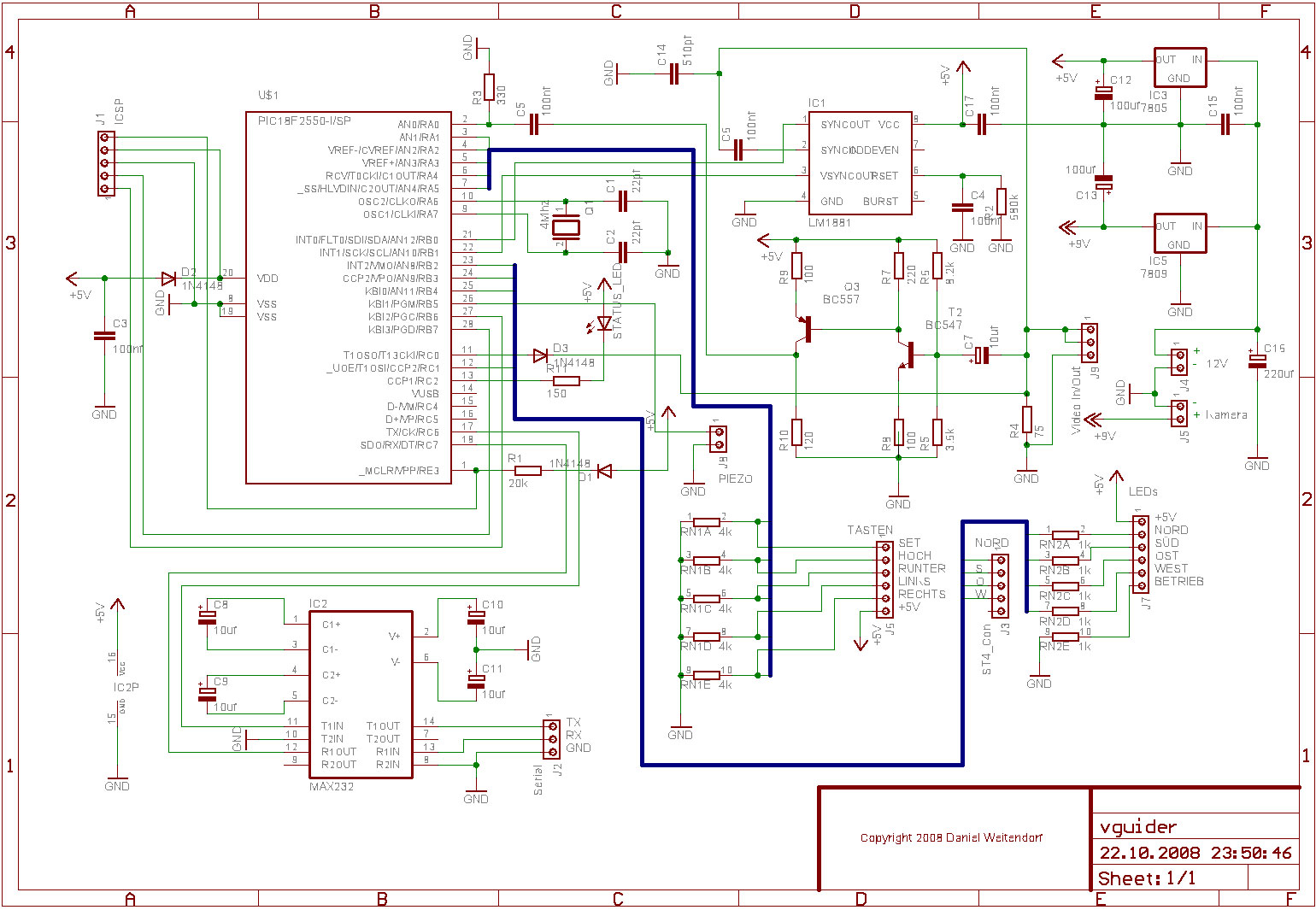
Task: Select the PIC18F2550-I/SP chip body
Action: [x=349, y=298]
